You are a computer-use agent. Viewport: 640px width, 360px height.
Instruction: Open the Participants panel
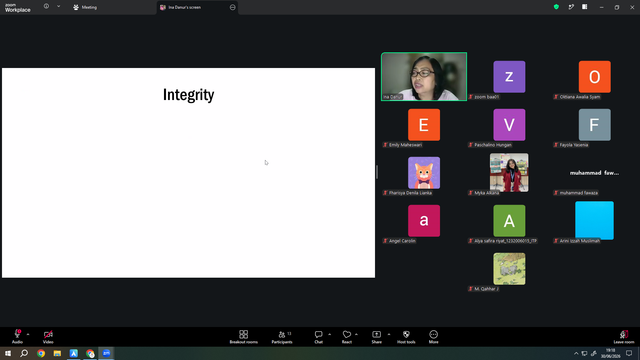point(282,337)
